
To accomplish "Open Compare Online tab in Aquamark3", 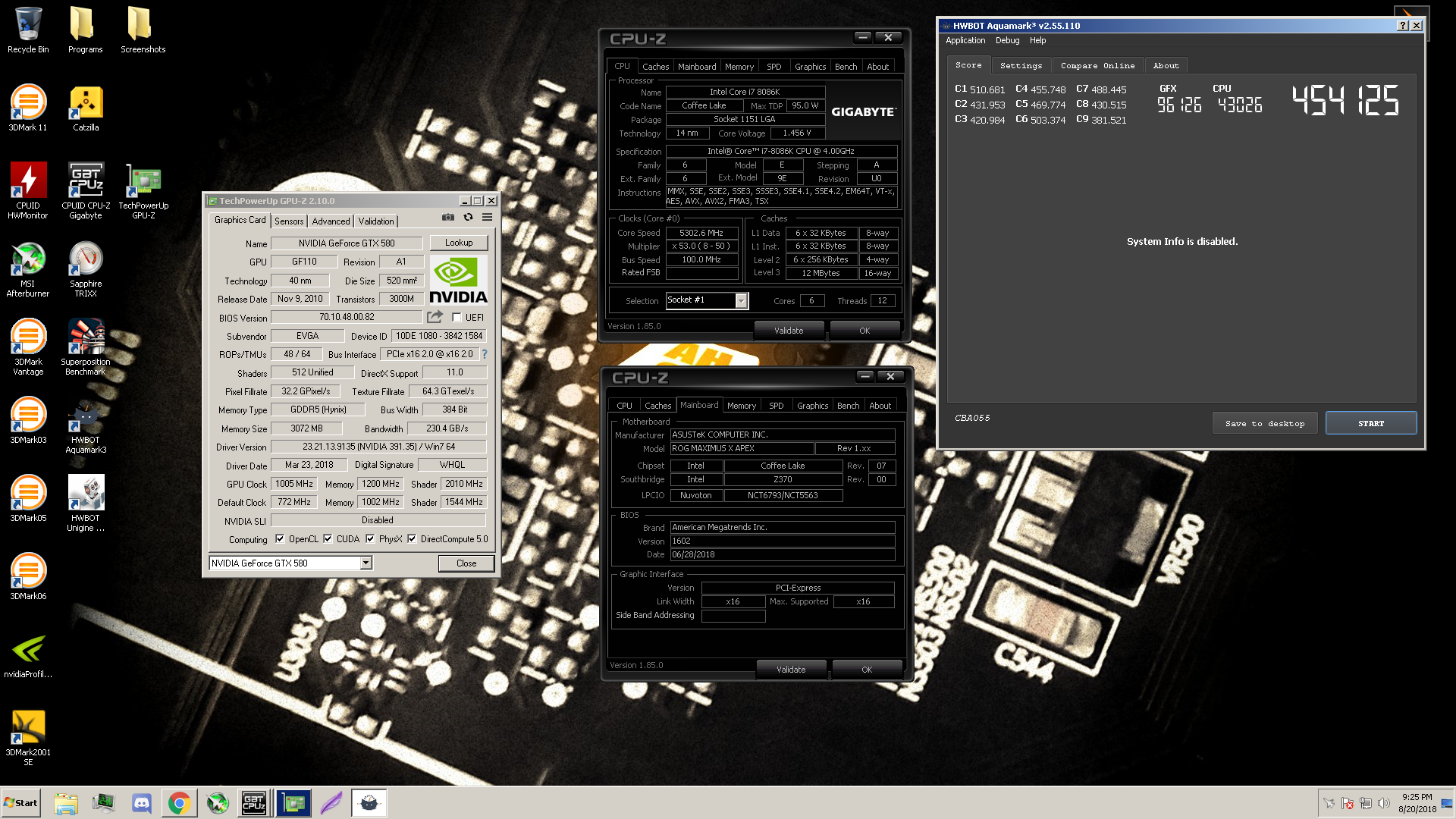I will (x=1097, y=66).
